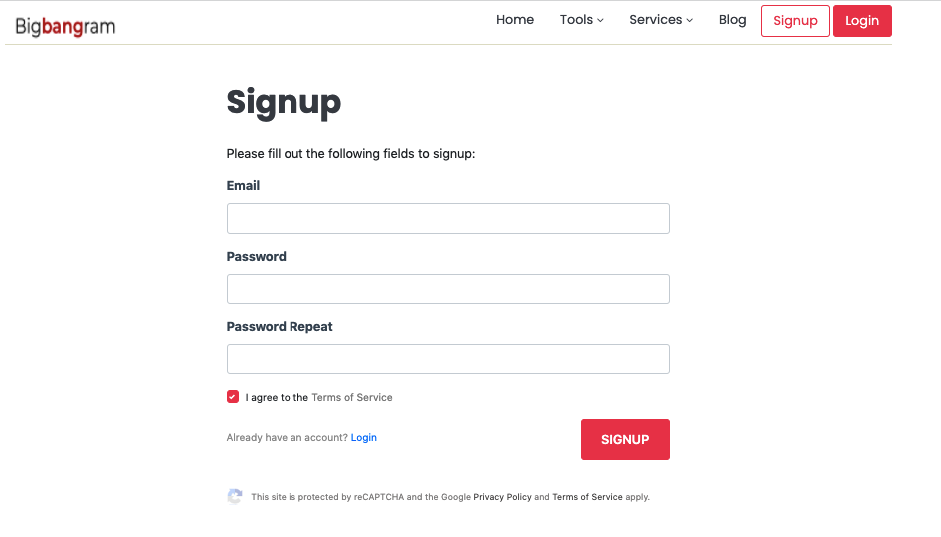Open the Google Privacy Policy link

coord(502,497)
